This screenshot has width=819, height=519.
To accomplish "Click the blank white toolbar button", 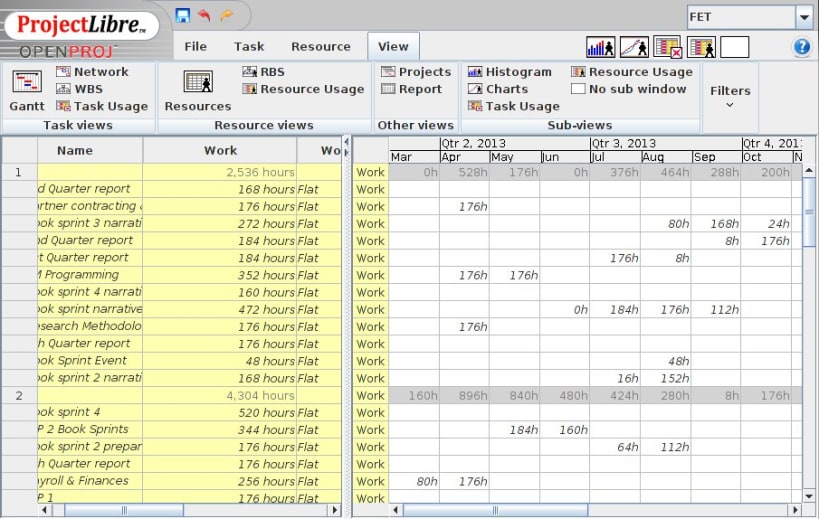I will (x=734, y=47).
